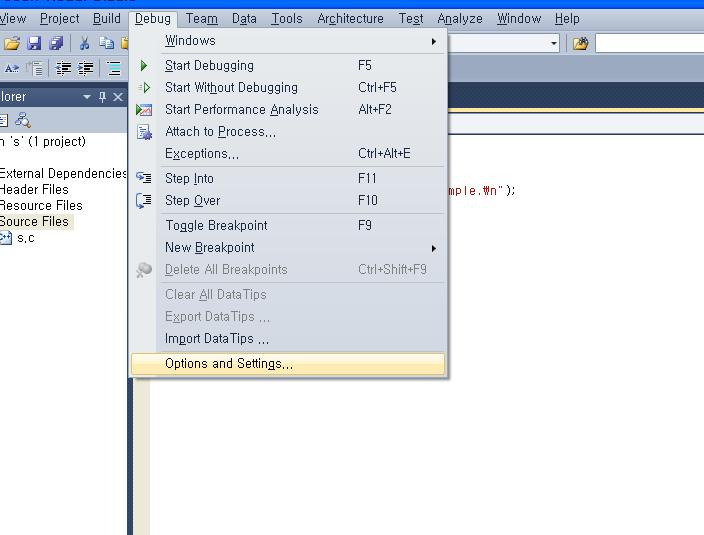Choose Start Debugging

pos(288,66)
